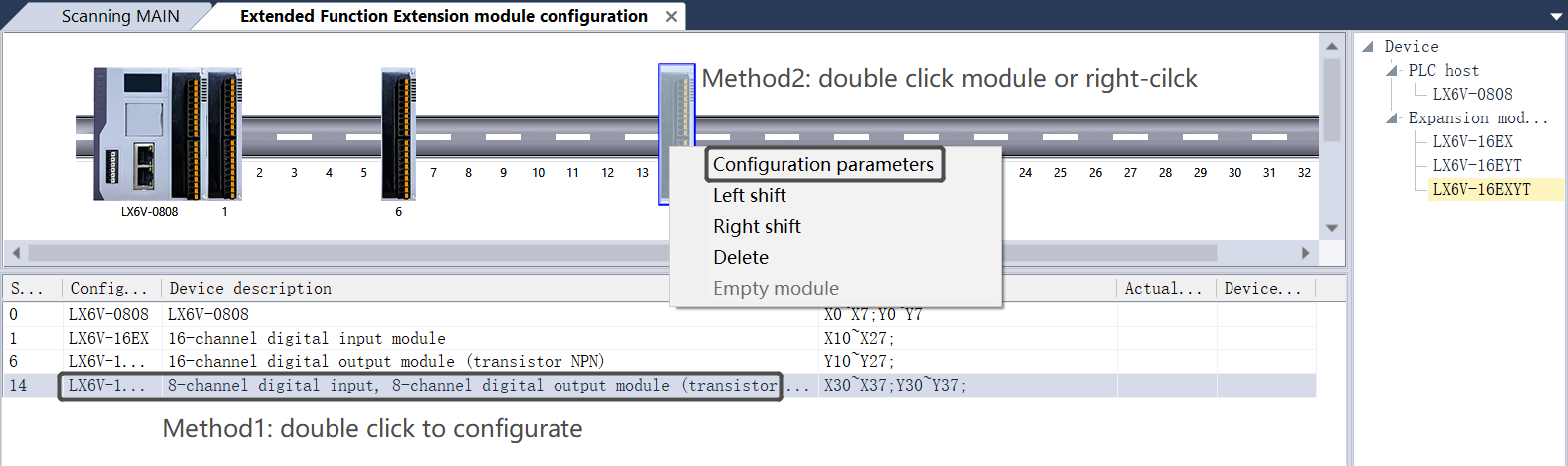Click the Device description column header

coord(251,289)
